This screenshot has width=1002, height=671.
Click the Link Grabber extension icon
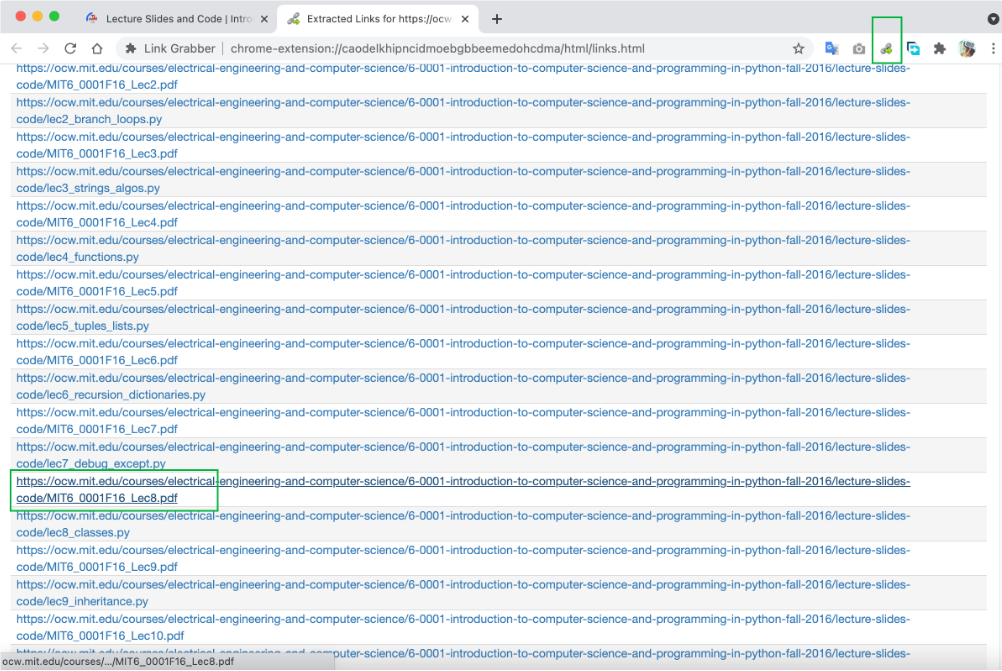point(886,49)
